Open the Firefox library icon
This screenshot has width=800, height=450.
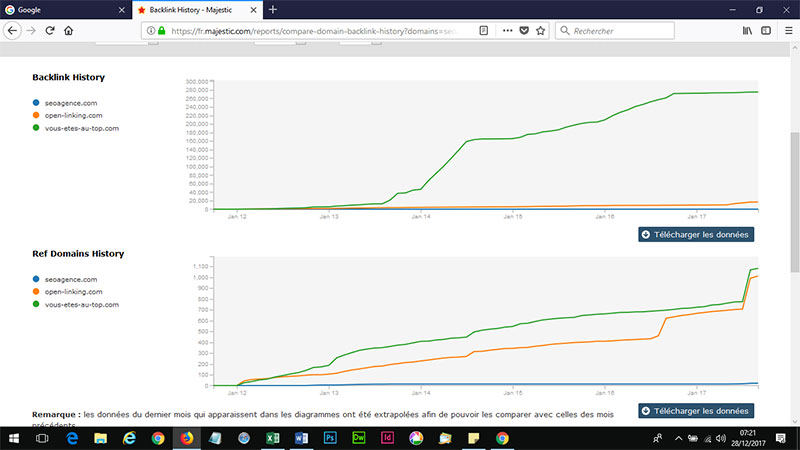pos(747,31)
